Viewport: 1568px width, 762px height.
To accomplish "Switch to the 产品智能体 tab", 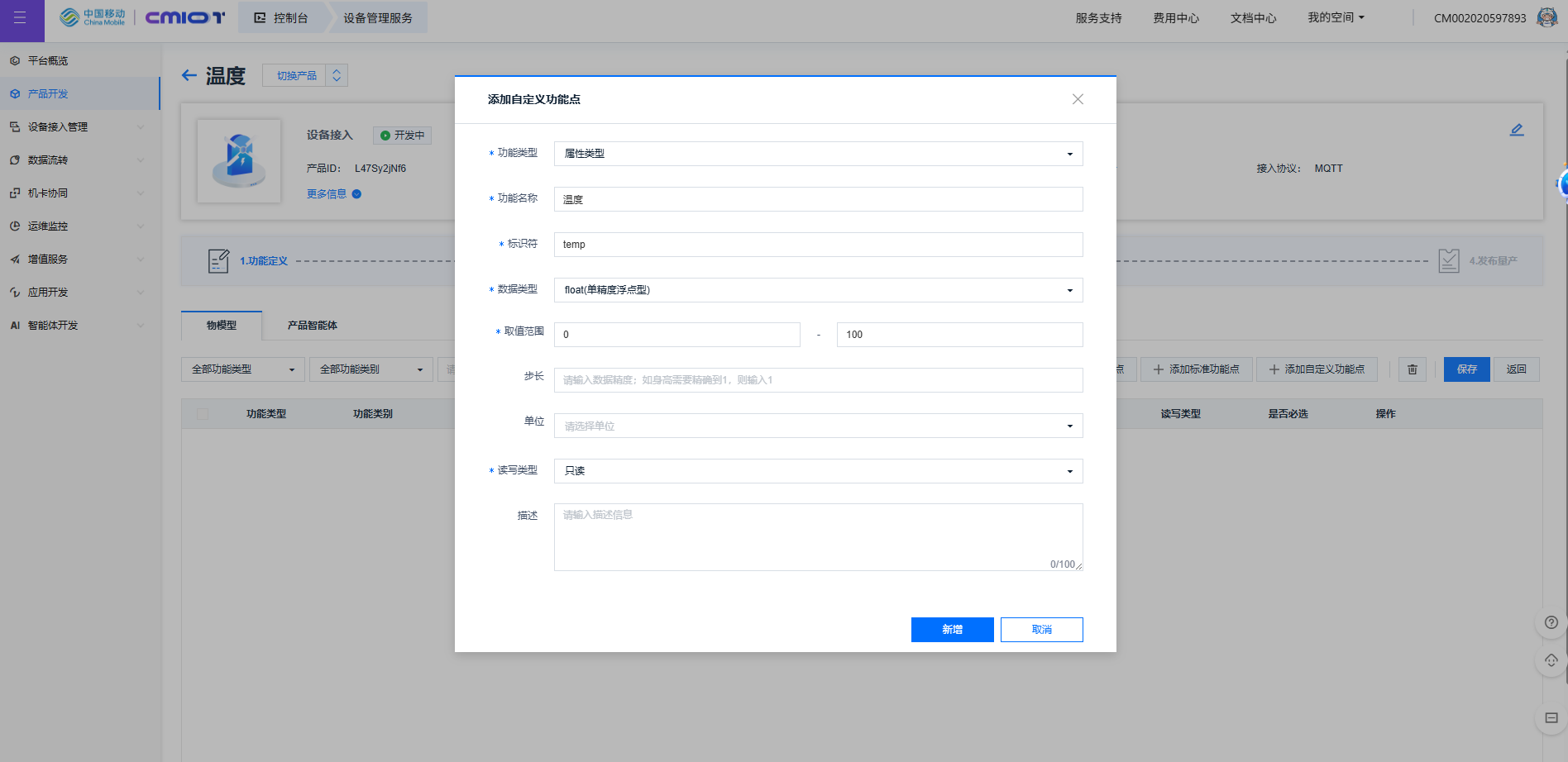I will pyautogui.click(x=312, y=326).
